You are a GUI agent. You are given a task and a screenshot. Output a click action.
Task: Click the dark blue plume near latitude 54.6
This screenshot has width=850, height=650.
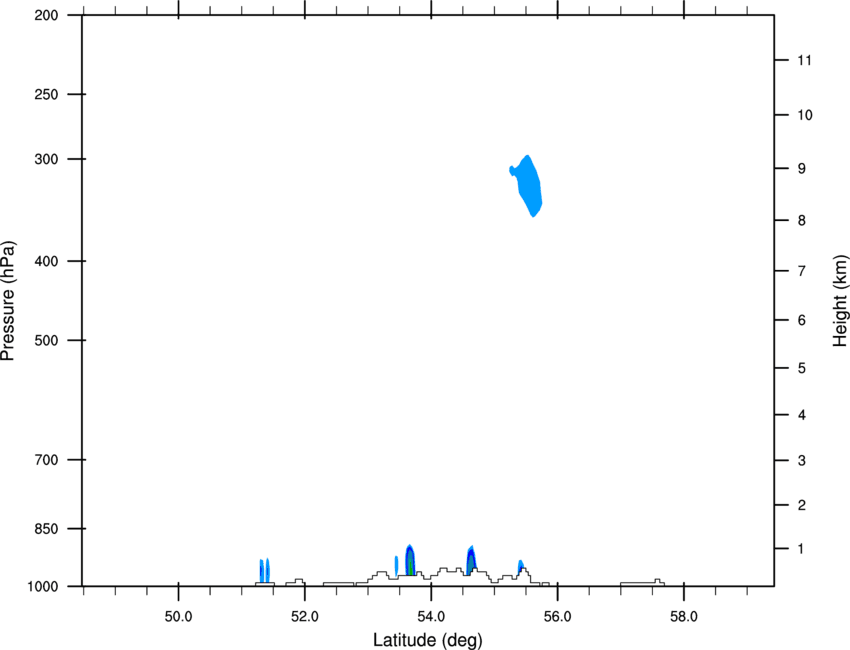pyautogui.click(x=471, y=560)
